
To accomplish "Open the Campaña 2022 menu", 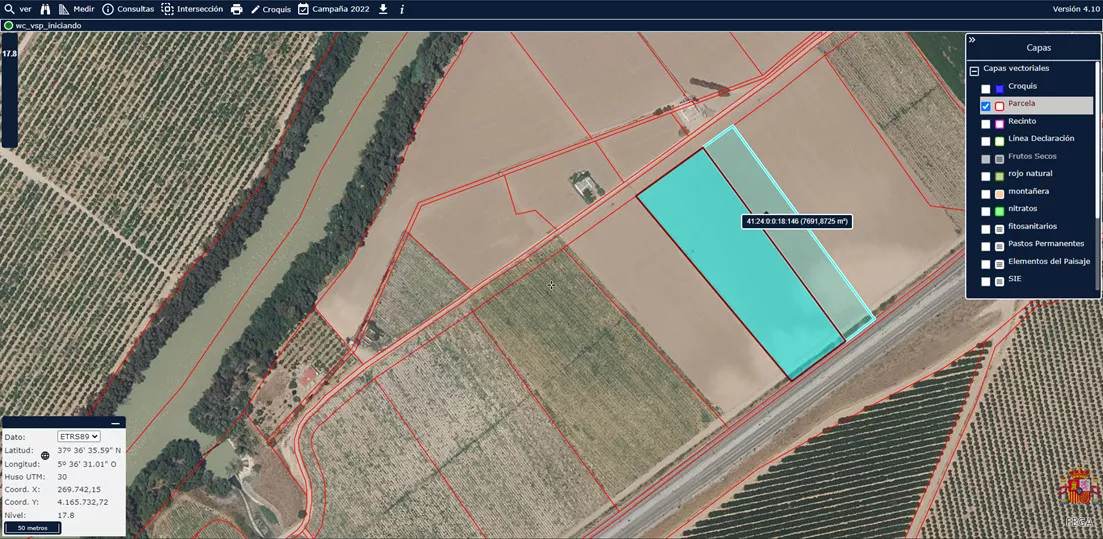I will pos(333,9).
